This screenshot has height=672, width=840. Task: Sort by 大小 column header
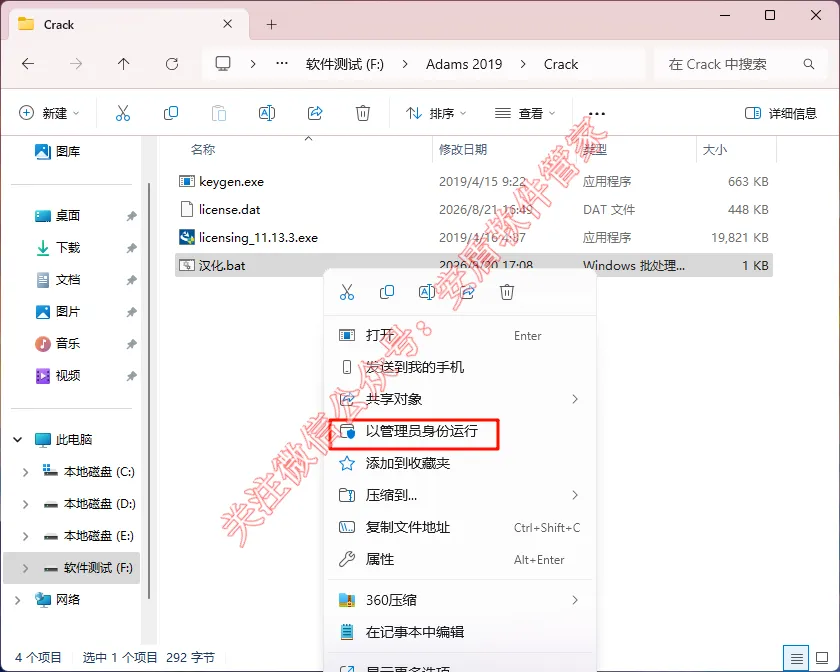click(x=715, y=150)
